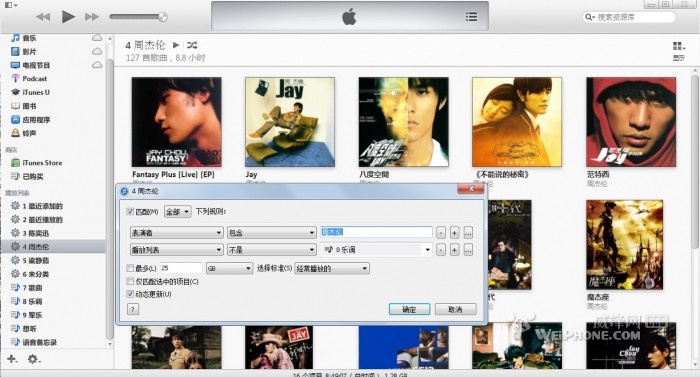Click the add playlist plus button
The height and width of the screenshot is (377, 700).
pos(12,359)
